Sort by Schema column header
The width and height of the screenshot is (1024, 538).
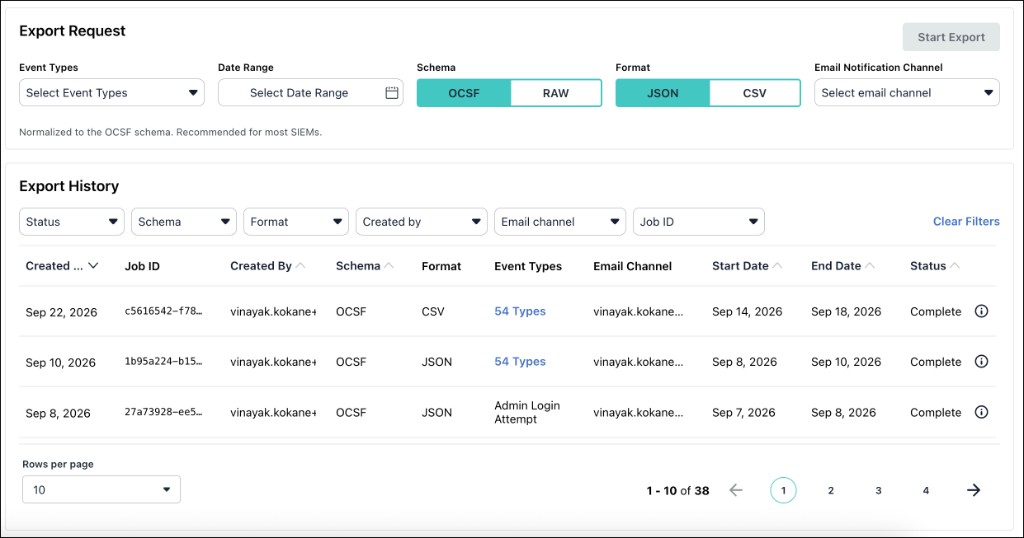click(x=364, y=266)
